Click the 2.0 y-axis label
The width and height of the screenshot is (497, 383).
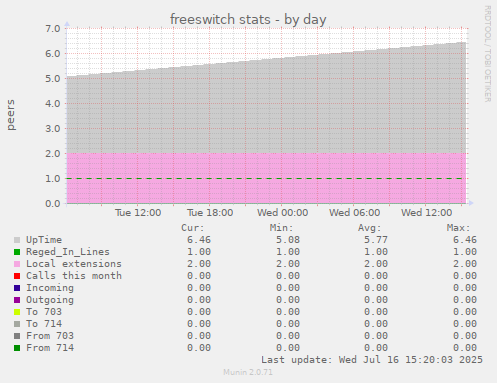53,154
